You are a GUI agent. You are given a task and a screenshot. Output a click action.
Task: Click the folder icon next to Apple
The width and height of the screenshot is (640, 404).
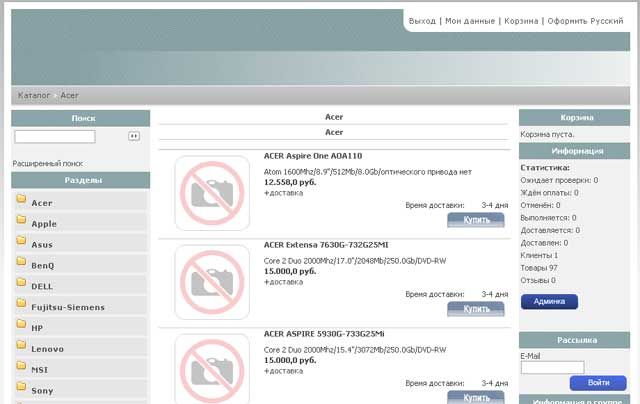[21, 220]
